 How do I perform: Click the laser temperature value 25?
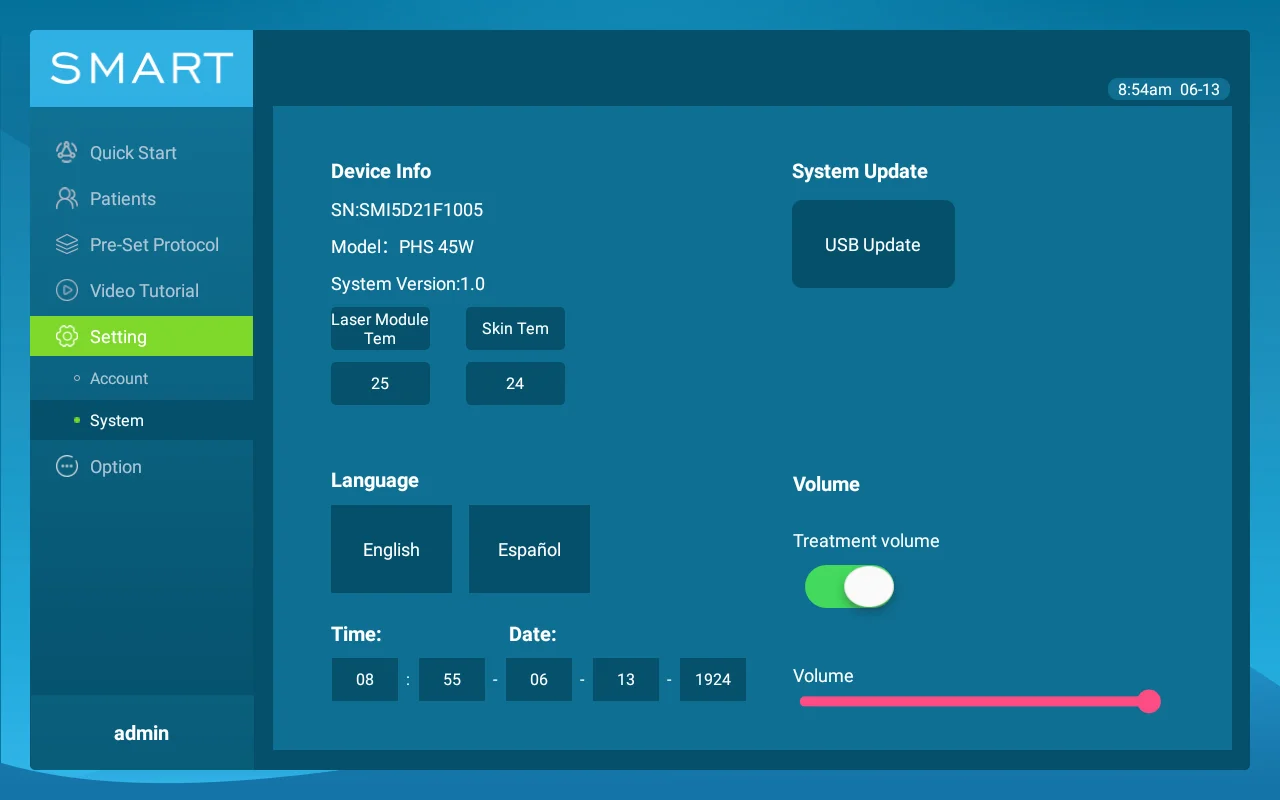coord(380,383)
